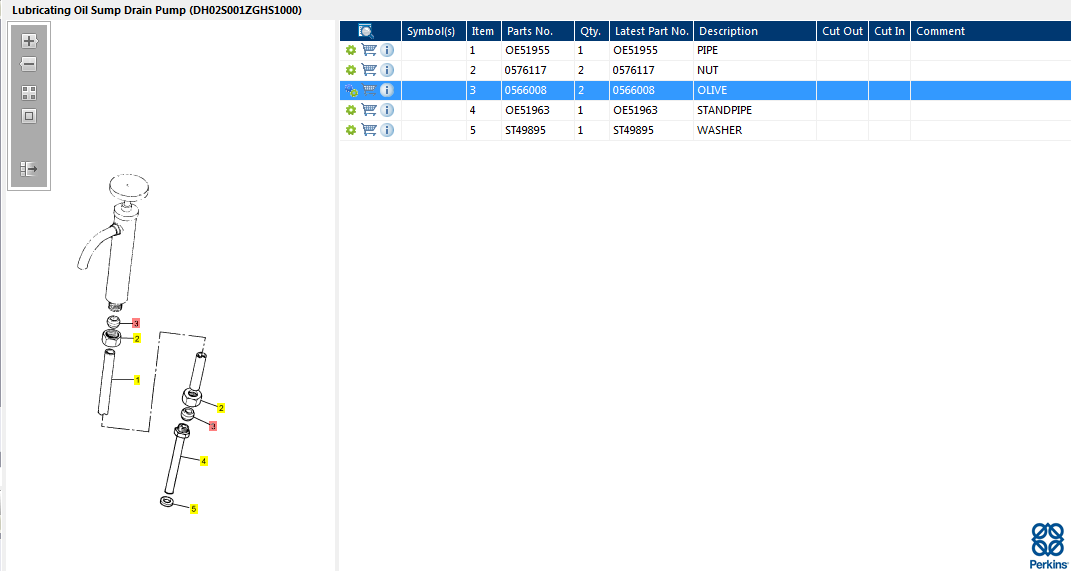
Task: Add PIPE OE51955 to the cart
Action: coord(369,50)
